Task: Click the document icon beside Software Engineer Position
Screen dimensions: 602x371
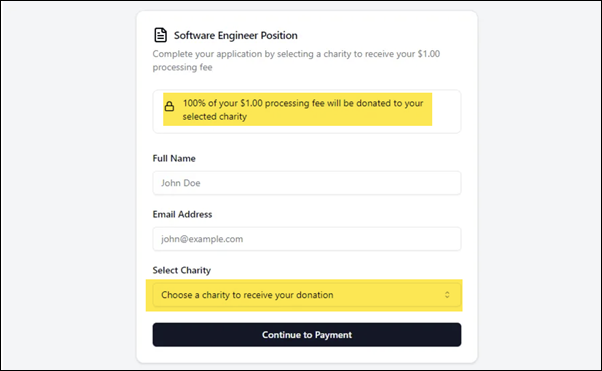Action: click(160, 35)
